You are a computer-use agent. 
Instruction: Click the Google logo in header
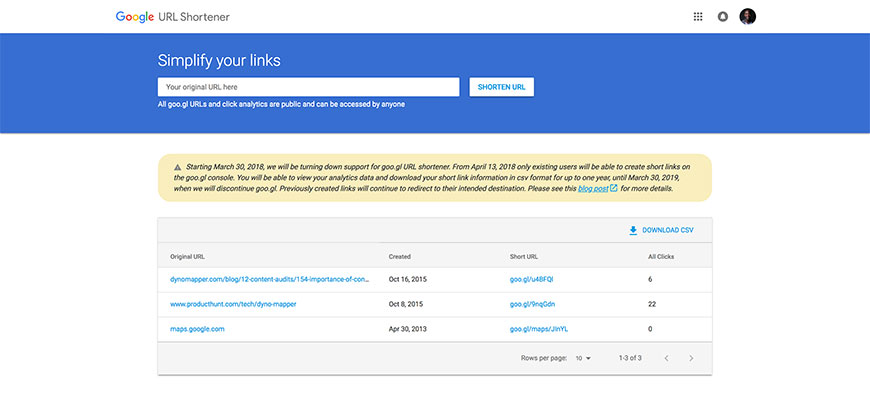[135, 17]
